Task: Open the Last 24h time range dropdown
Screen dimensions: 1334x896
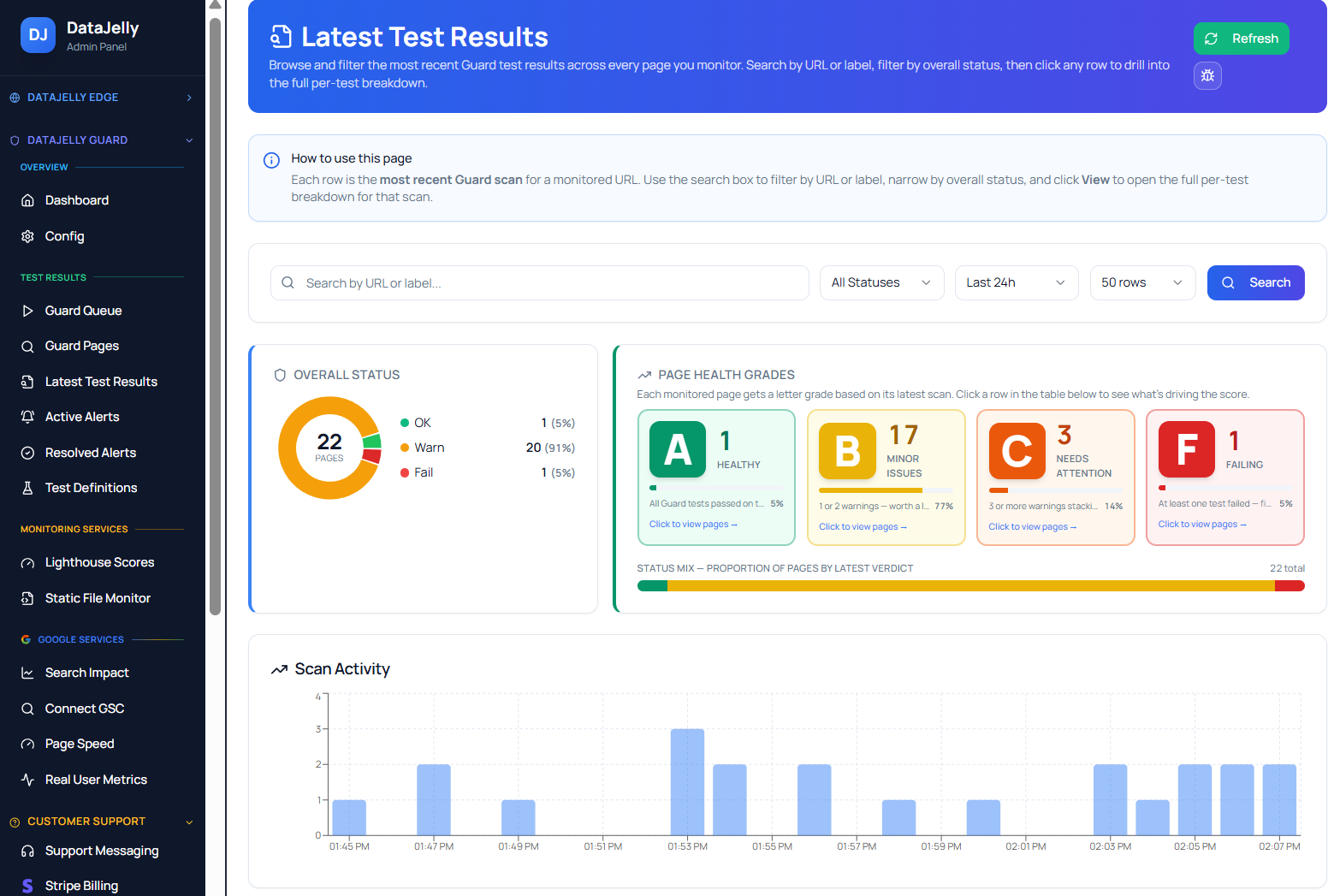Action: (x=1017, y=282)
